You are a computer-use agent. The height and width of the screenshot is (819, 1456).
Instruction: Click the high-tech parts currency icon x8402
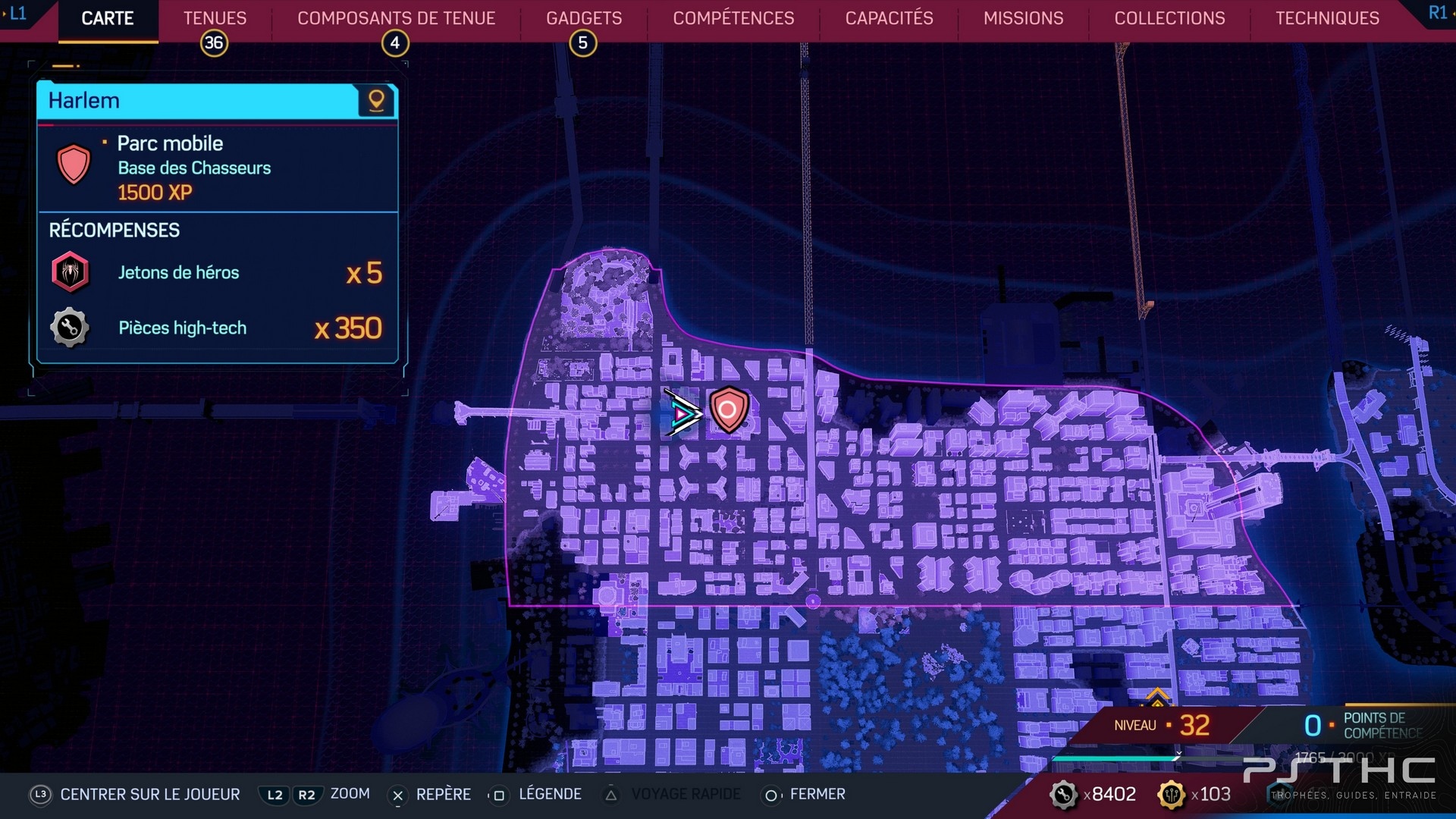pos(1064,794)
